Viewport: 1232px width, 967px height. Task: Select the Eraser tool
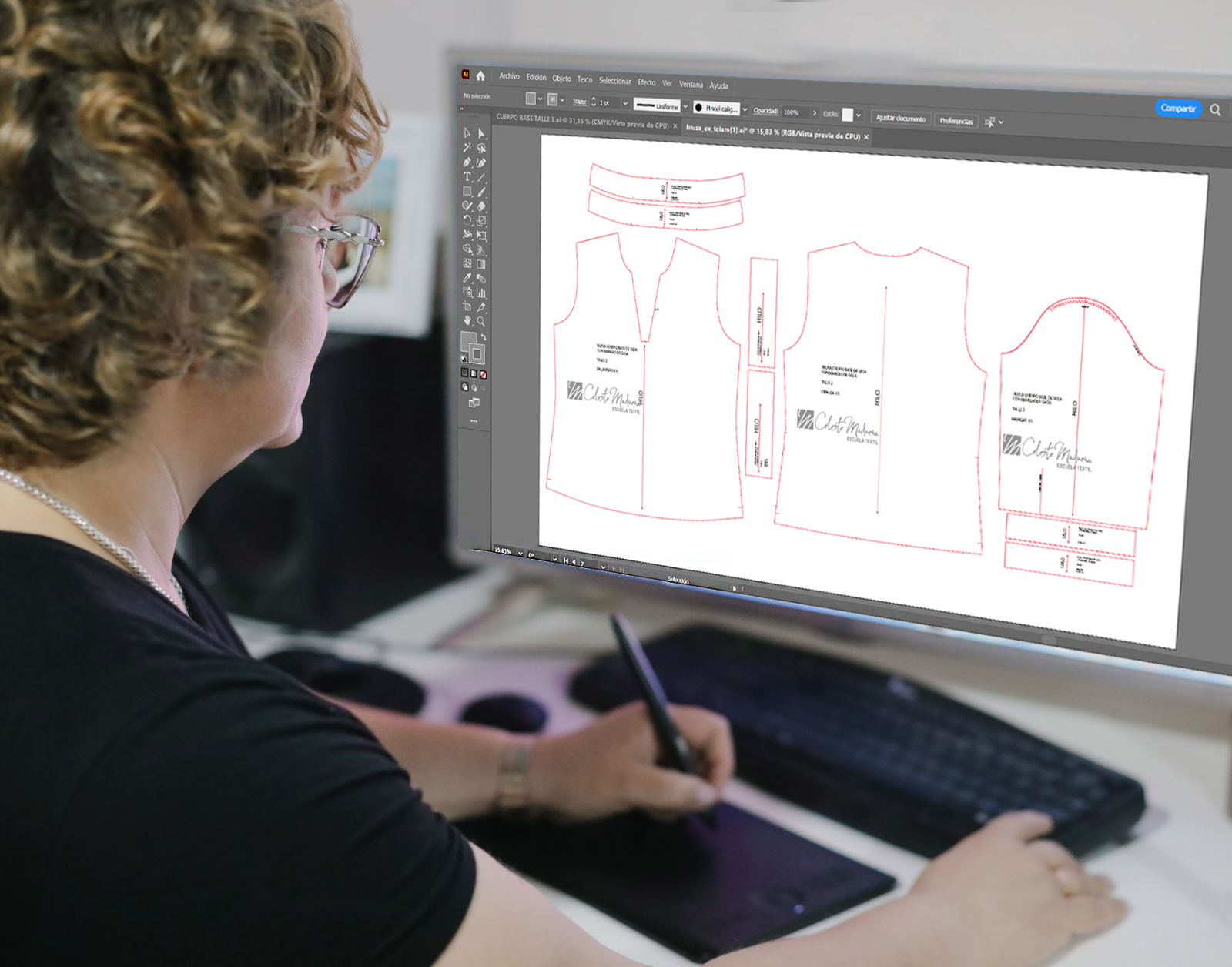[x=481, y=206]
